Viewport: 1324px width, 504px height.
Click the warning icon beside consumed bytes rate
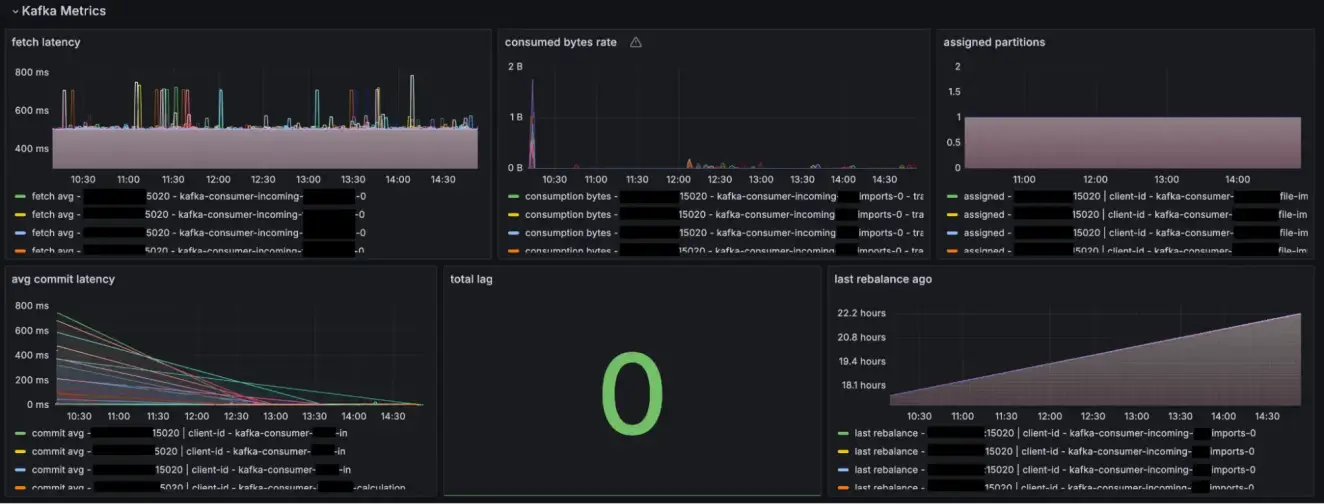click(x=635, y=43)
